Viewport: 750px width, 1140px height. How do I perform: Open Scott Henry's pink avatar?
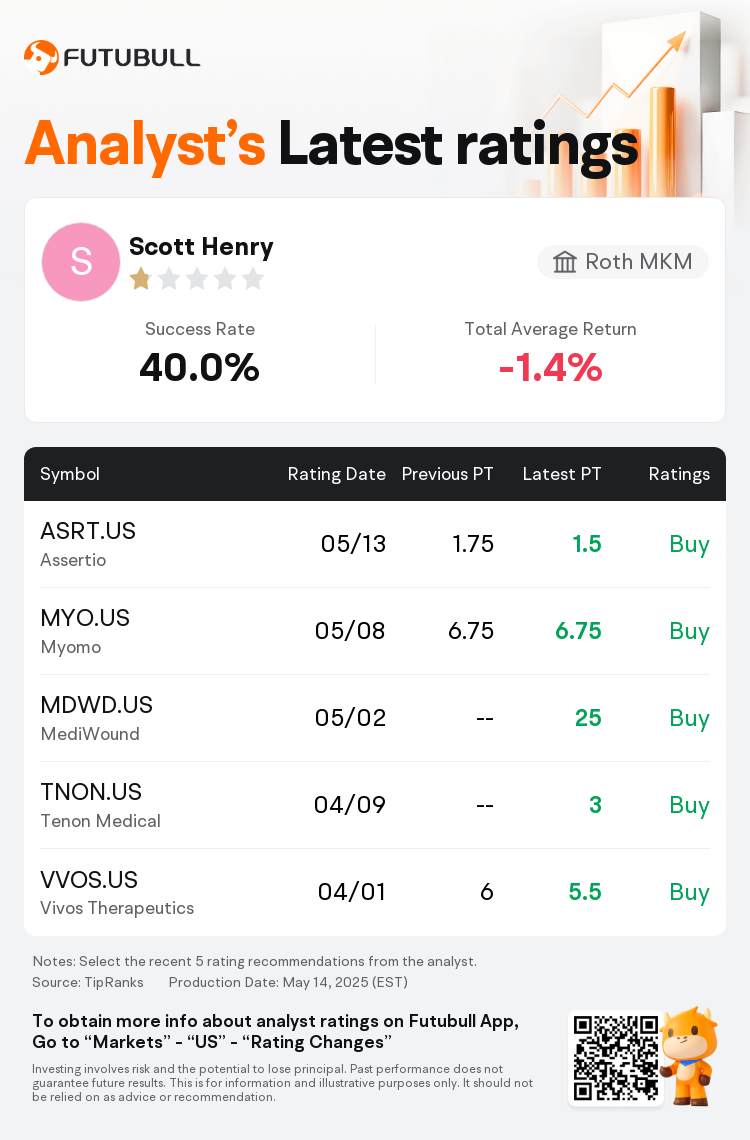[81, 262]
